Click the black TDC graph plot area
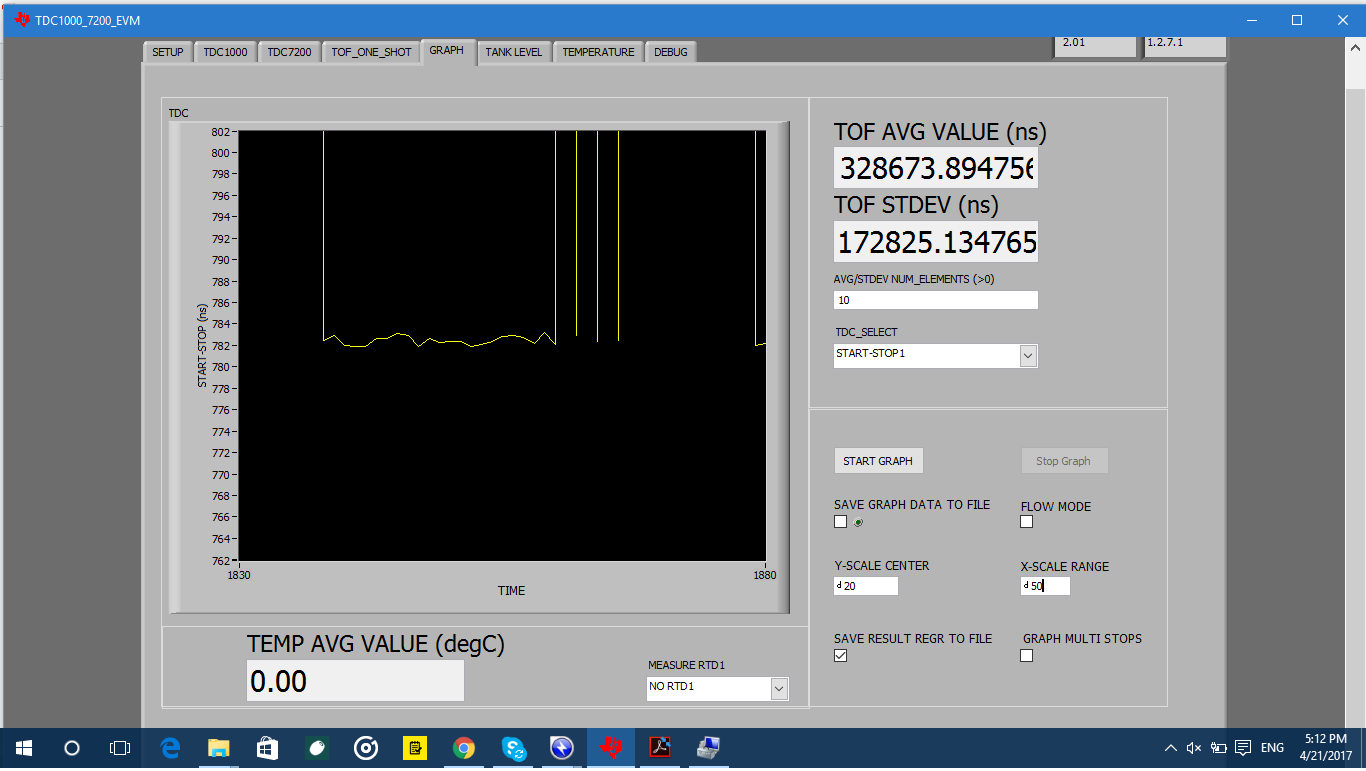This screenshot has height=771, width=1366. [502, 345]
